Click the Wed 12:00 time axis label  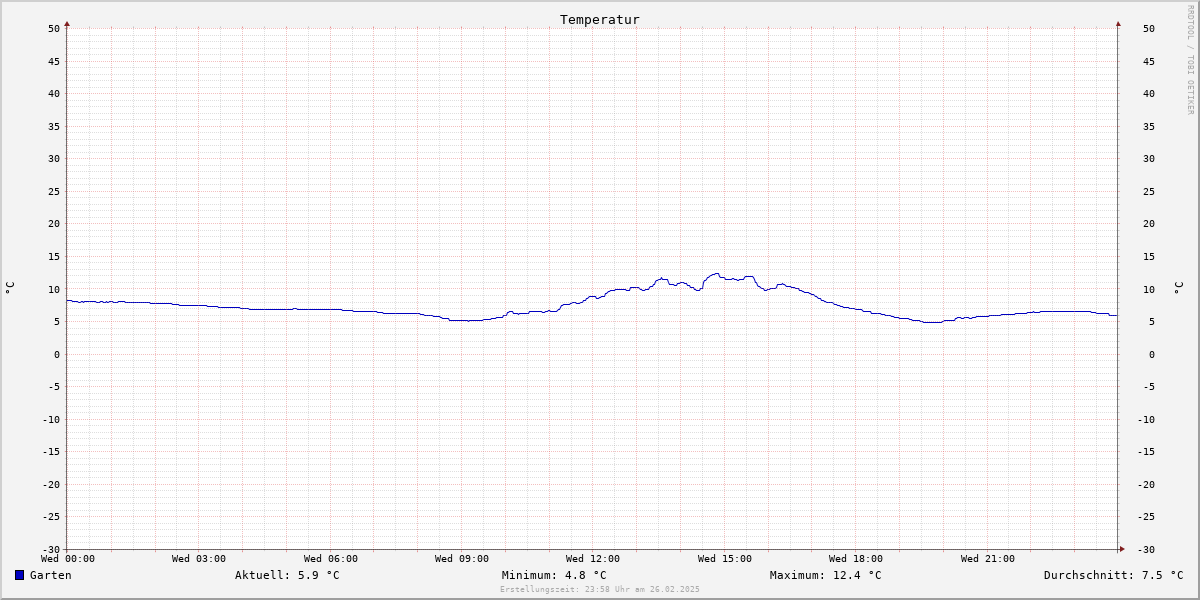(x=593, y=559)
